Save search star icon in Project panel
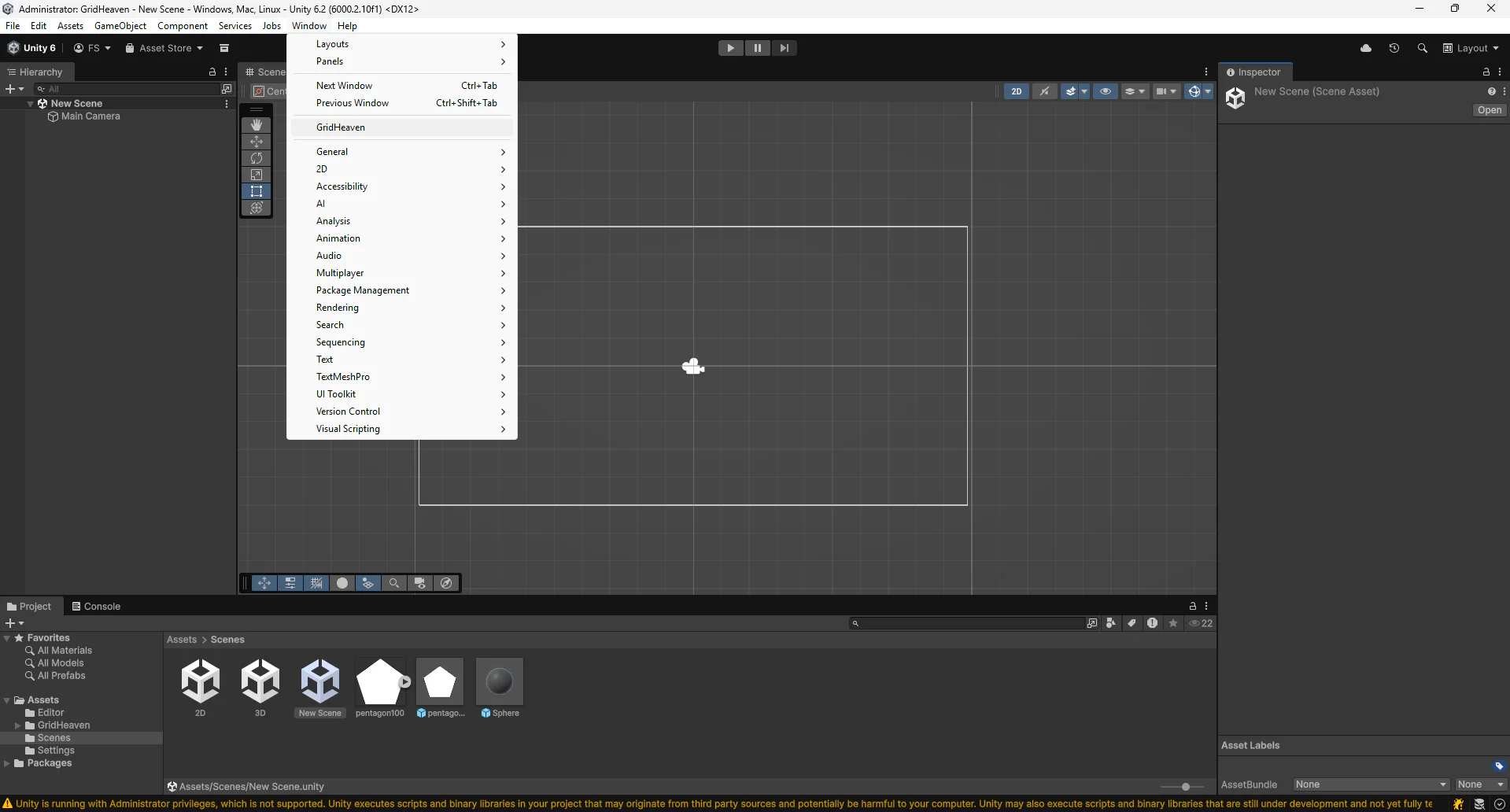 [x=1173, y=623]
